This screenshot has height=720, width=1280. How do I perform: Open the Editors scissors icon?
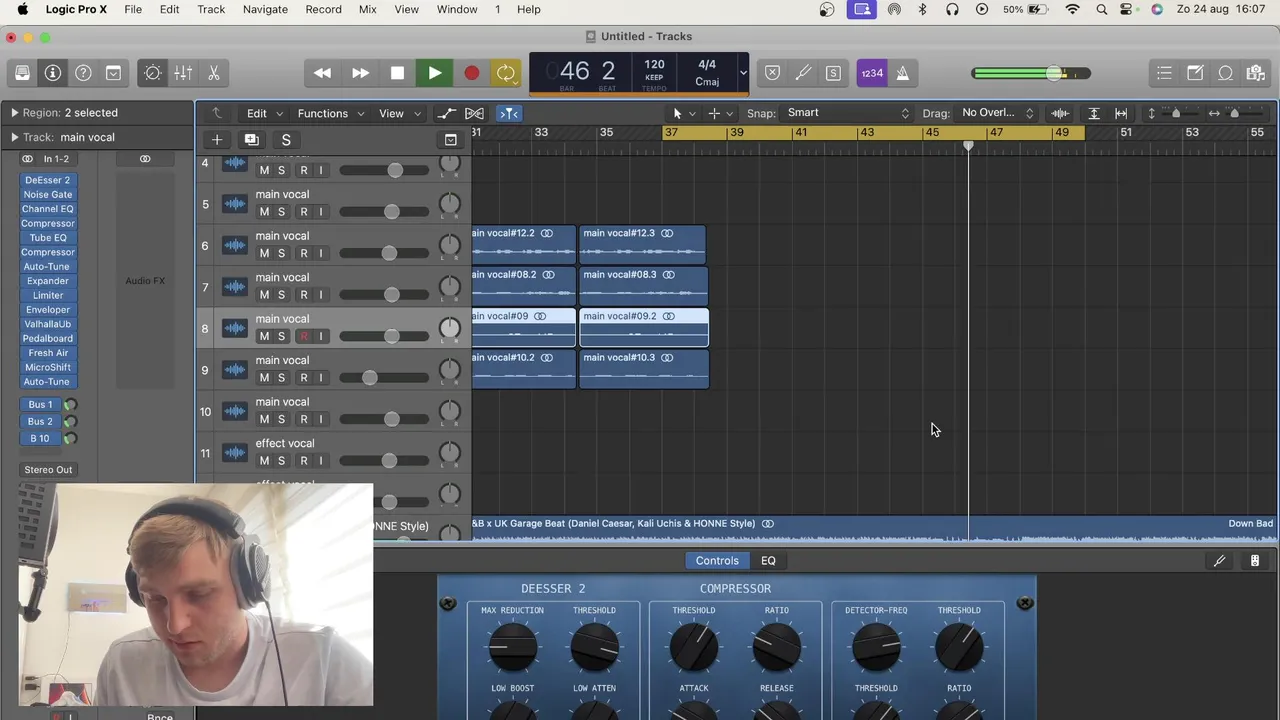coord(213,73)
